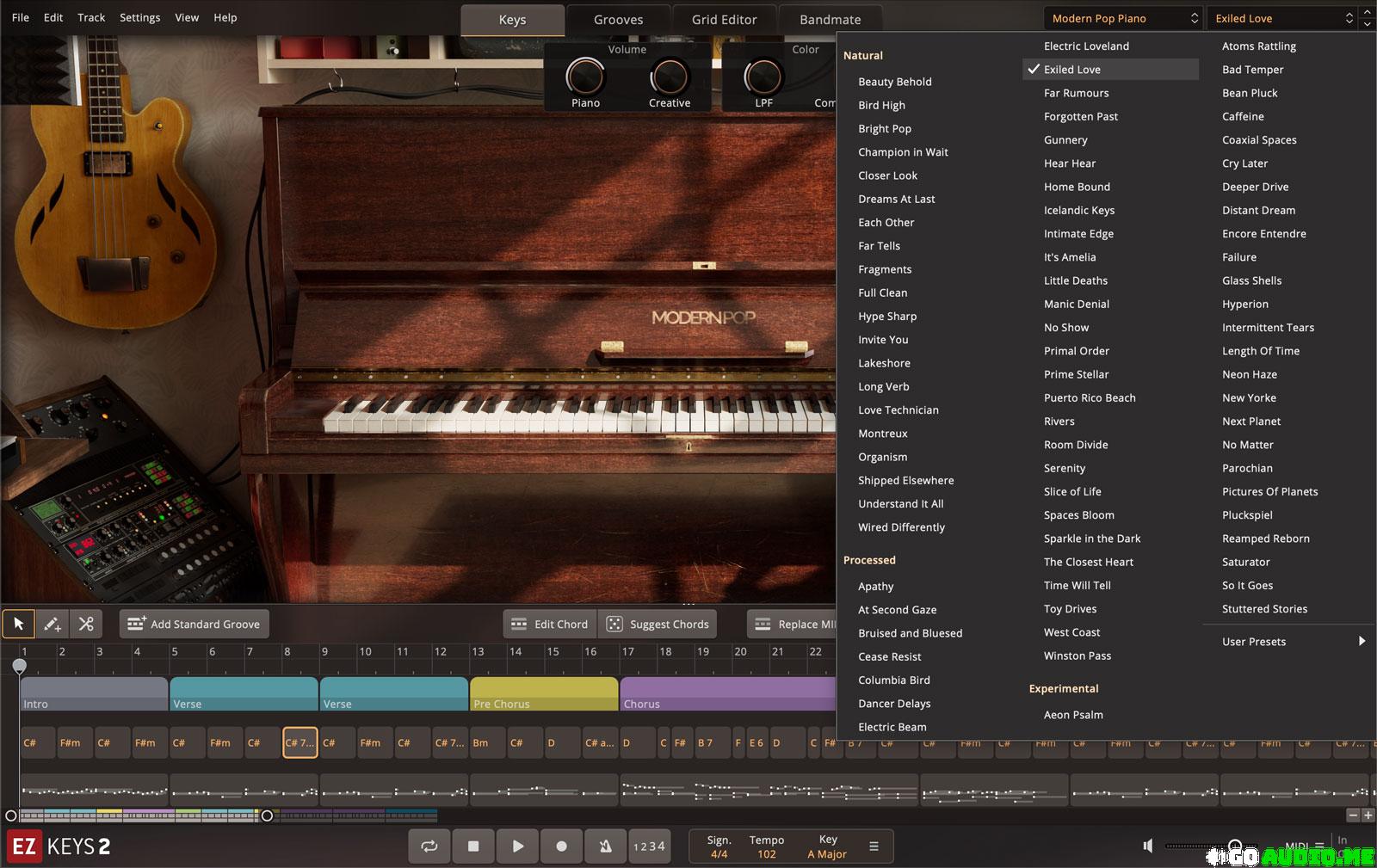This screenshot has height=868, width=1377.
Task: Open the Edit menu
Action: click(53, 17)
